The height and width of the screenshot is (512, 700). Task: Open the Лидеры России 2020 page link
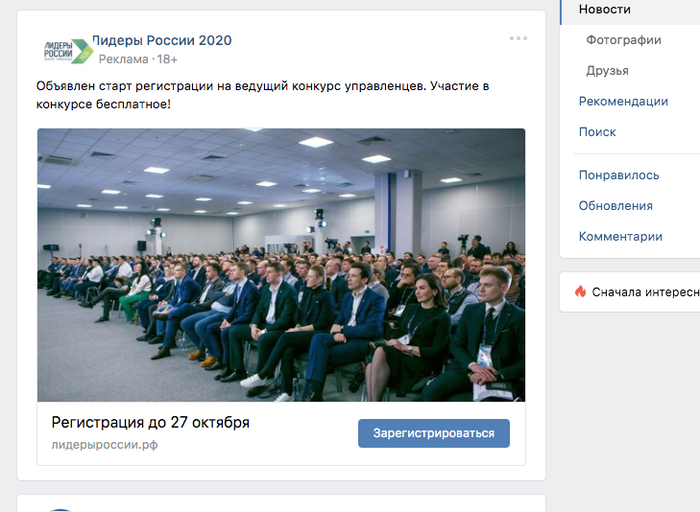click(162, 40)
